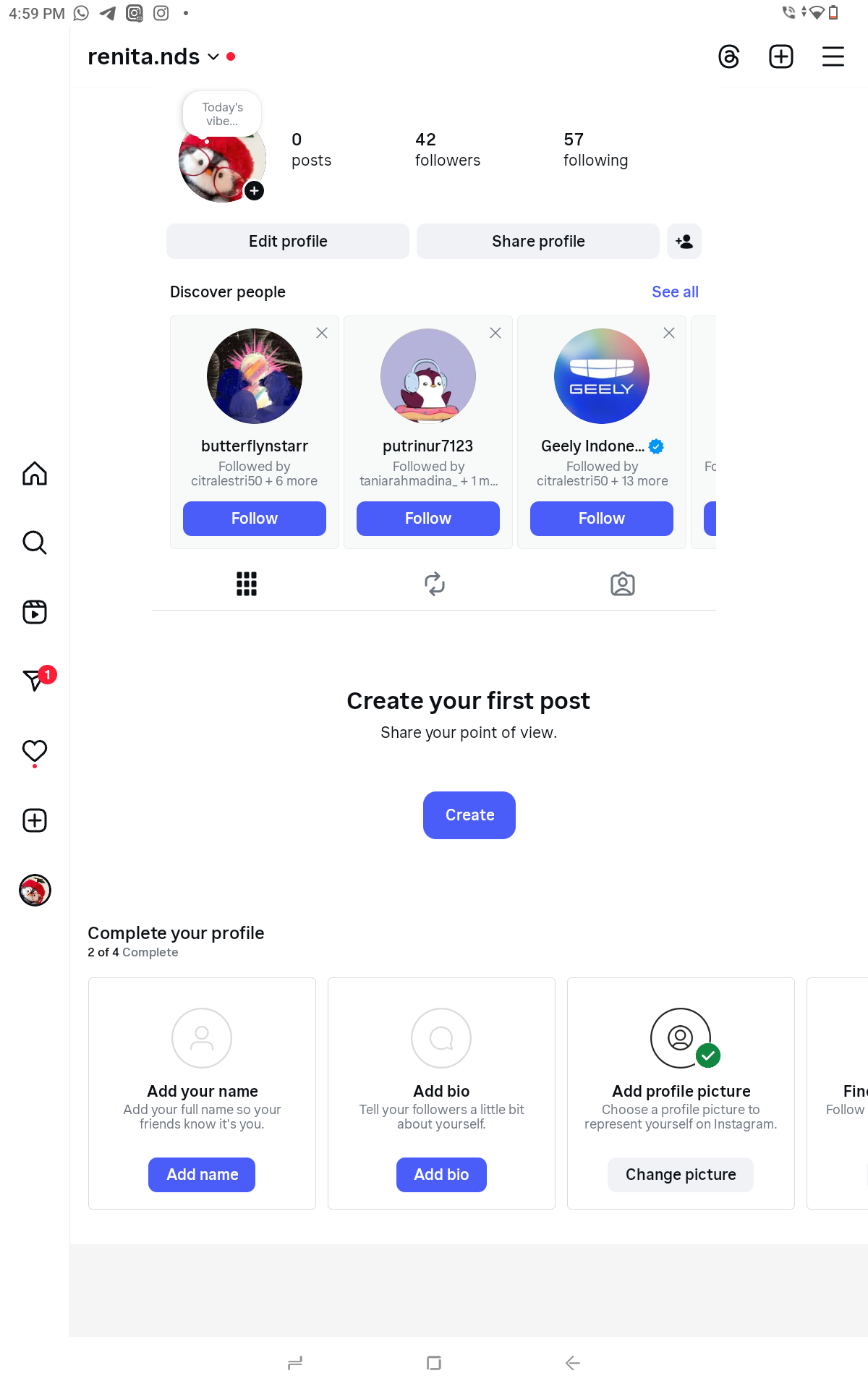
Task: Open the hamburger menu
Action: point(833,56)
